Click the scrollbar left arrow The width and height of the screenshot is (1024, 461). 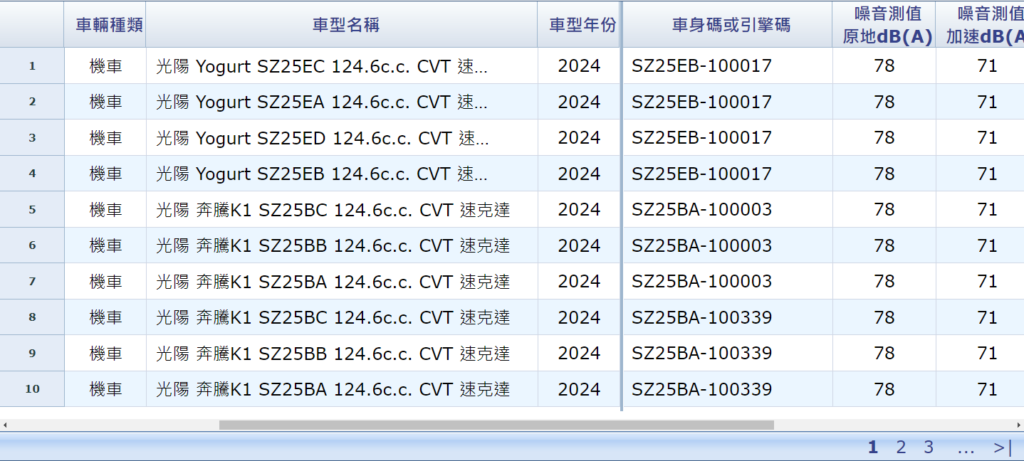tap(5, 425)
